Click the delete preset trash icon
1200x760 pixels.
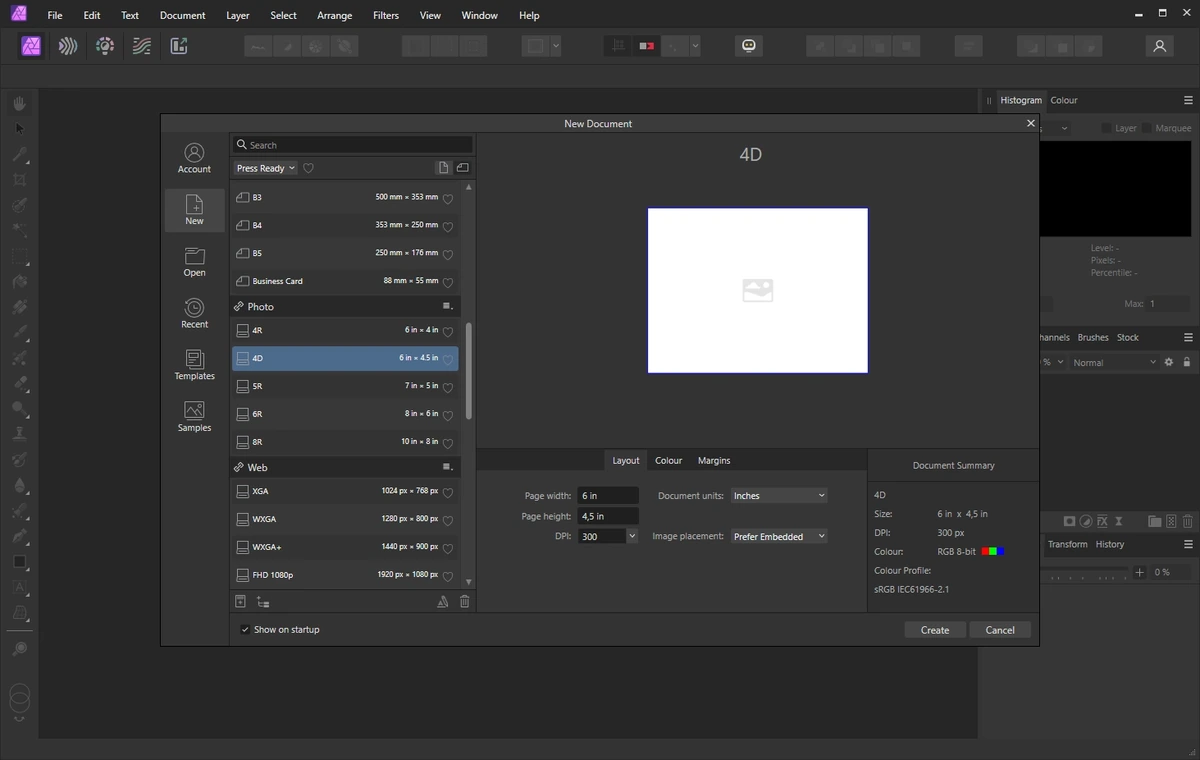[464, 601]
